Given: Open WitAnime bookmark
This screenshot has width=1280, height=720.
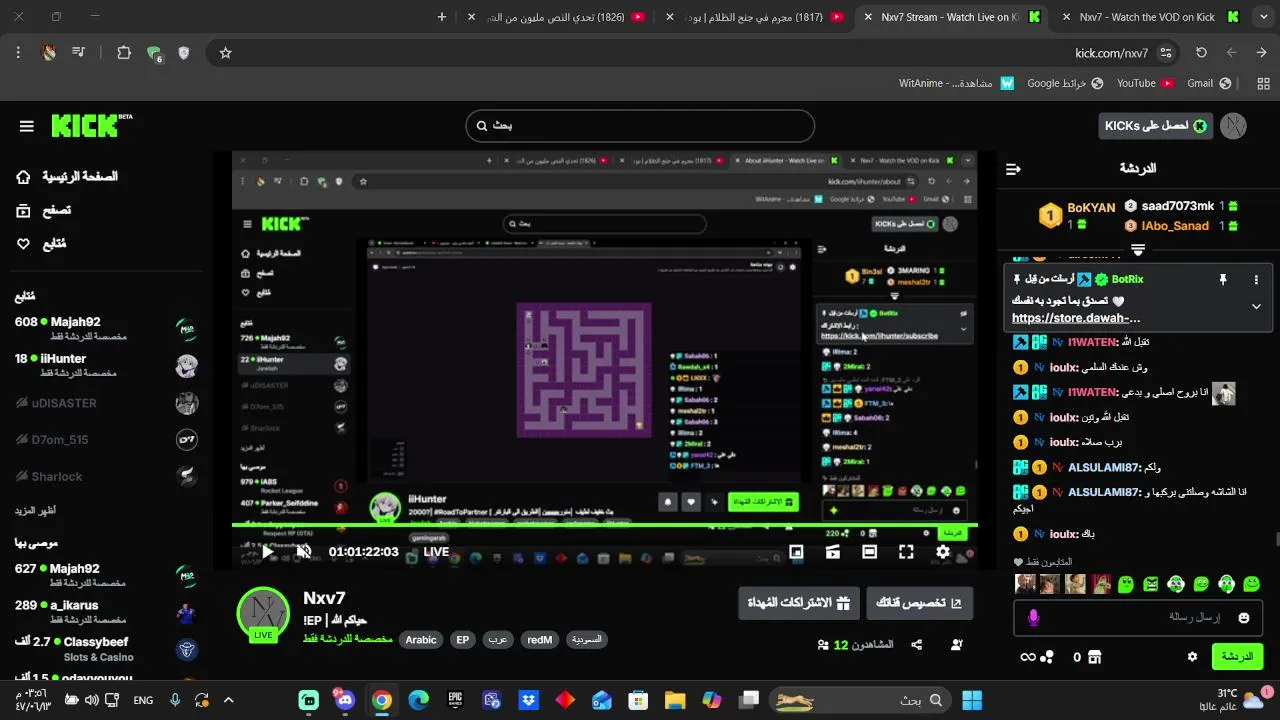Looking at the screenshot, I should (957, 84).
